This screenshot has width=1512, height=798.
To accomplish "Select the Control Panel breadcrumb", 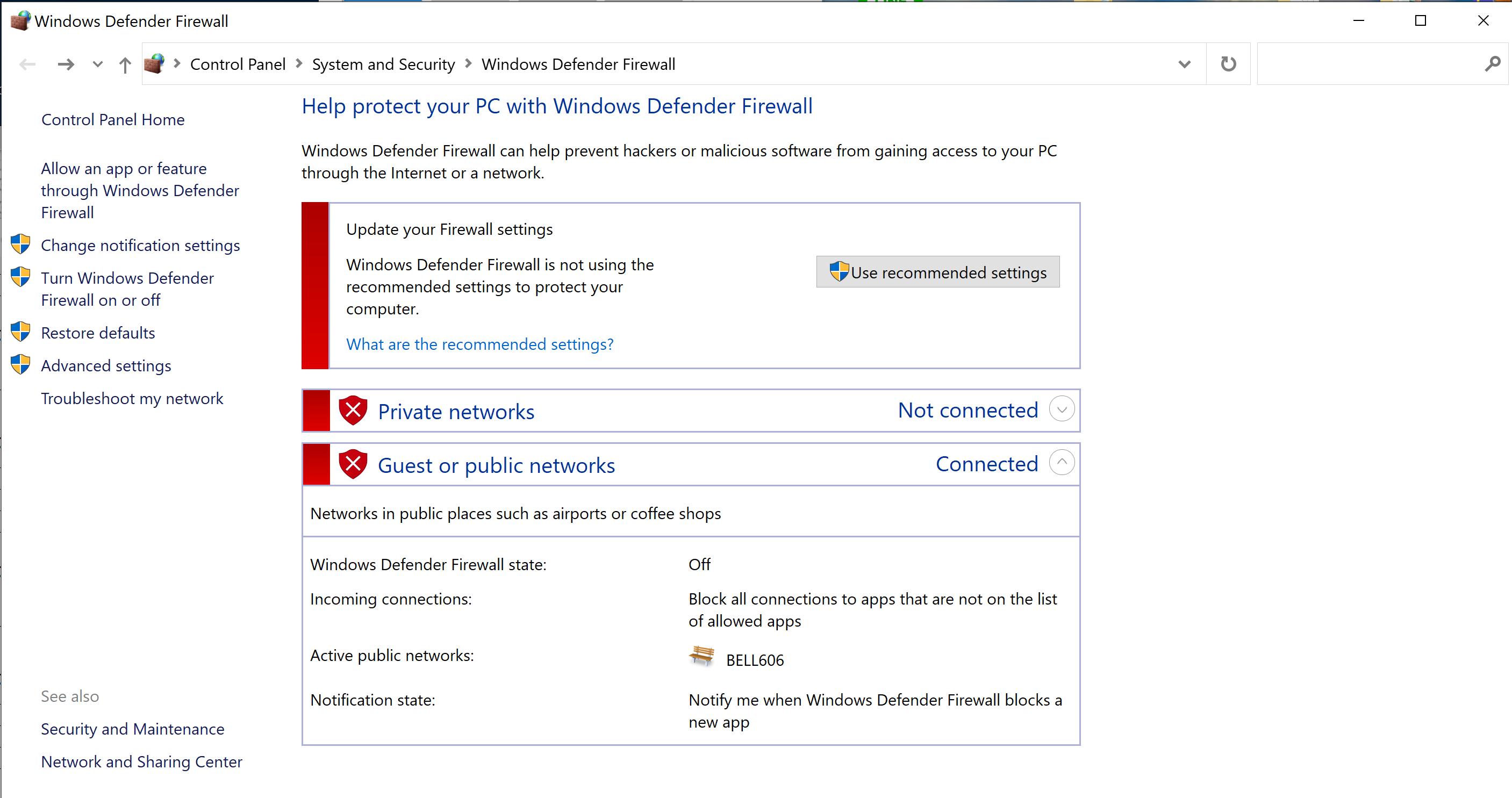I will 238,64.
